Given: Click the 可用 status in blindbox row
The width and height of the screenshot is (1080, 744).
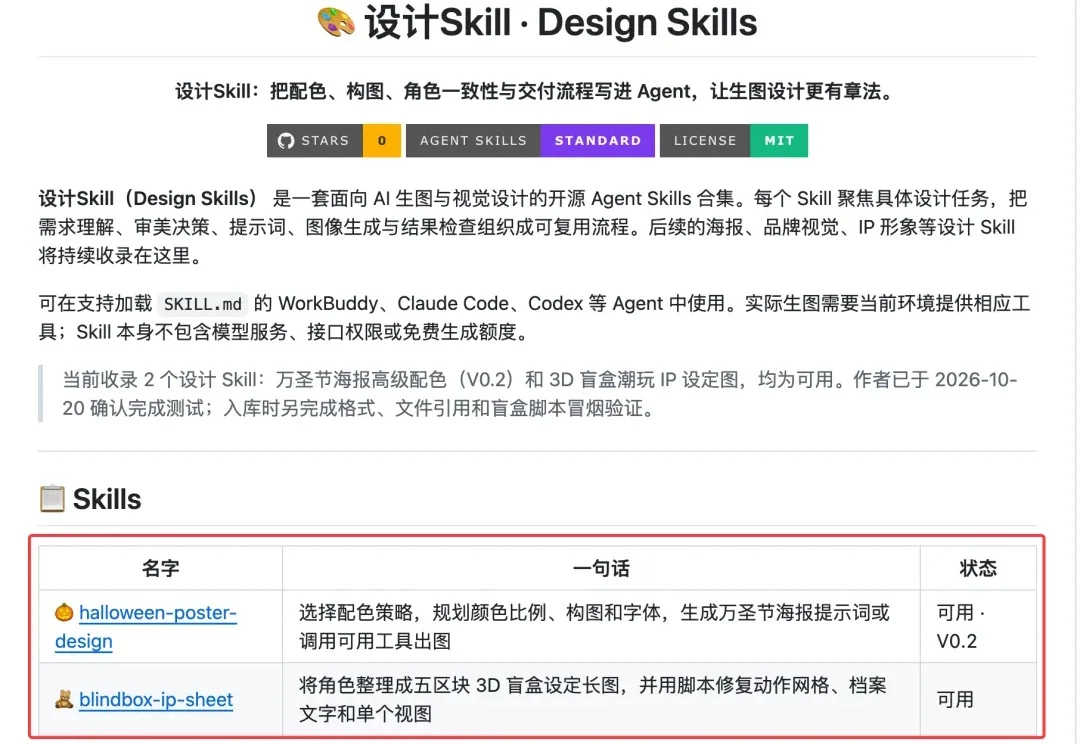Looking at the screenshot, I should 955,699.
